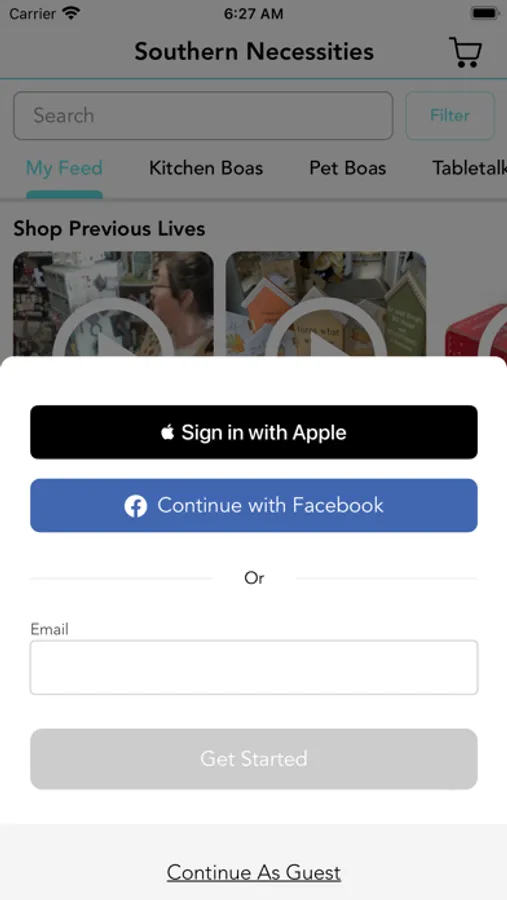Tap the Facebook logo icon

coord(136,506)
